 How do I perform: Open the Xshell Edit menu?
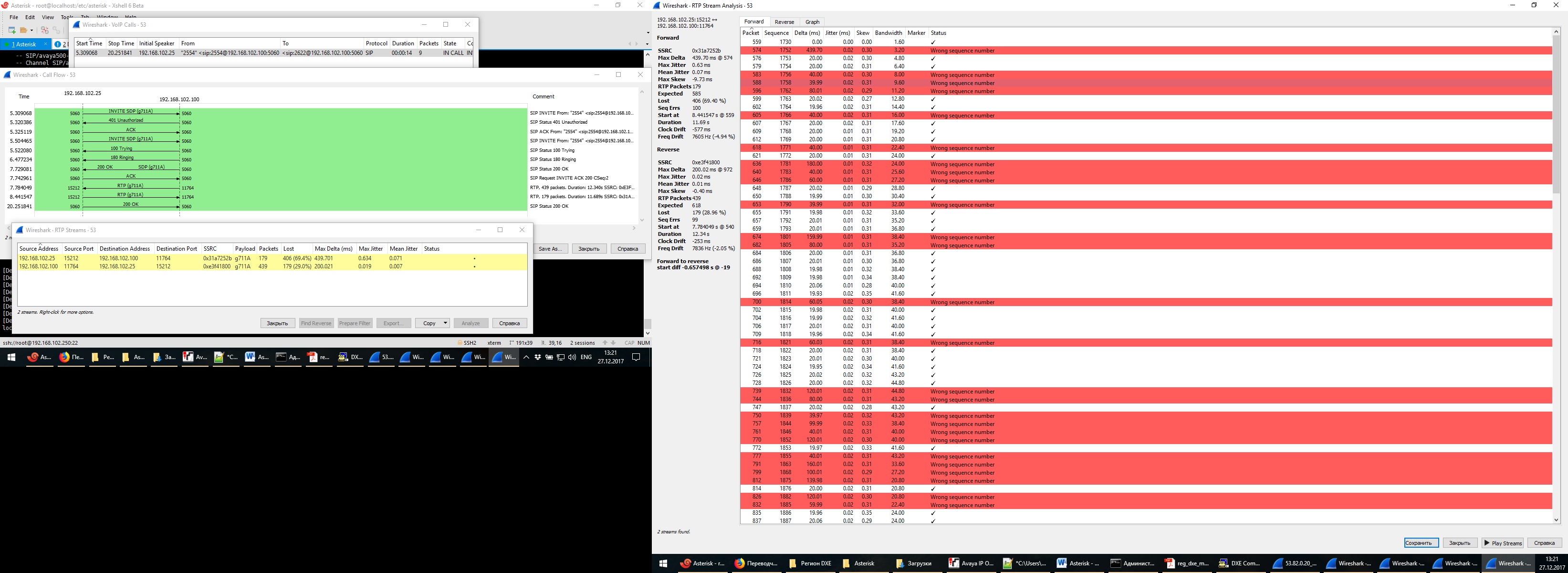click(x=30, y=17)
